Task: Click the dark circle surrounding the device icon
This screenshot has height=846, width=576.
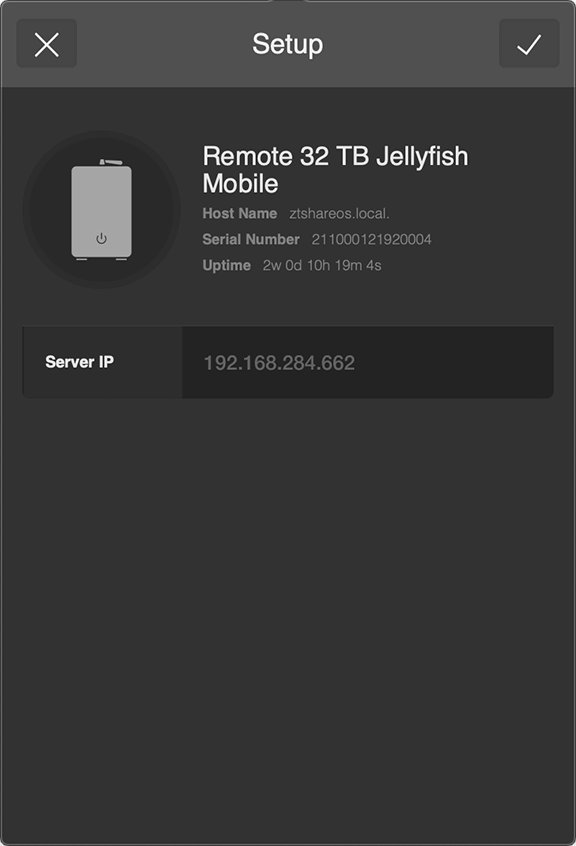Action: [101, 210]
